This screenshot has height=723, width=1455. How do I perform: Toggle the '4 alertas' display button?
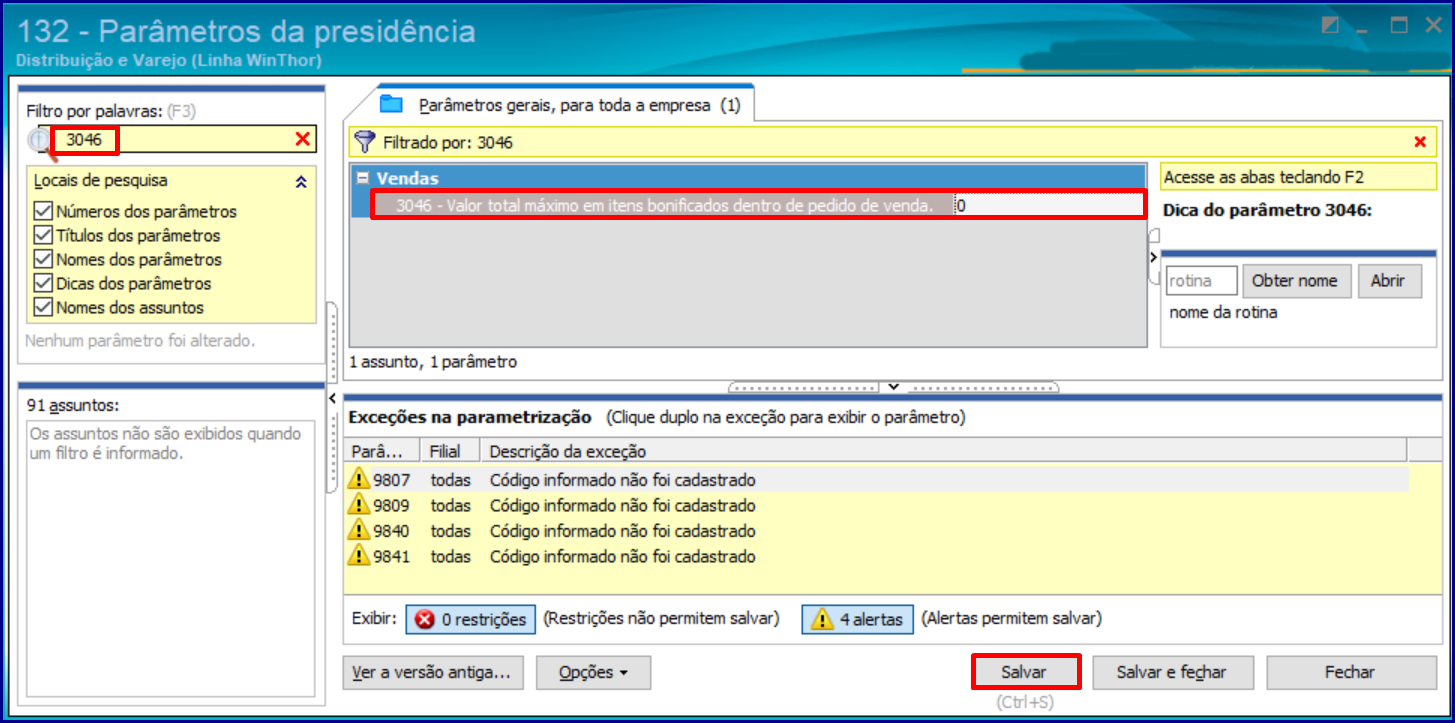pyautogui.click(x=857, y=620)
